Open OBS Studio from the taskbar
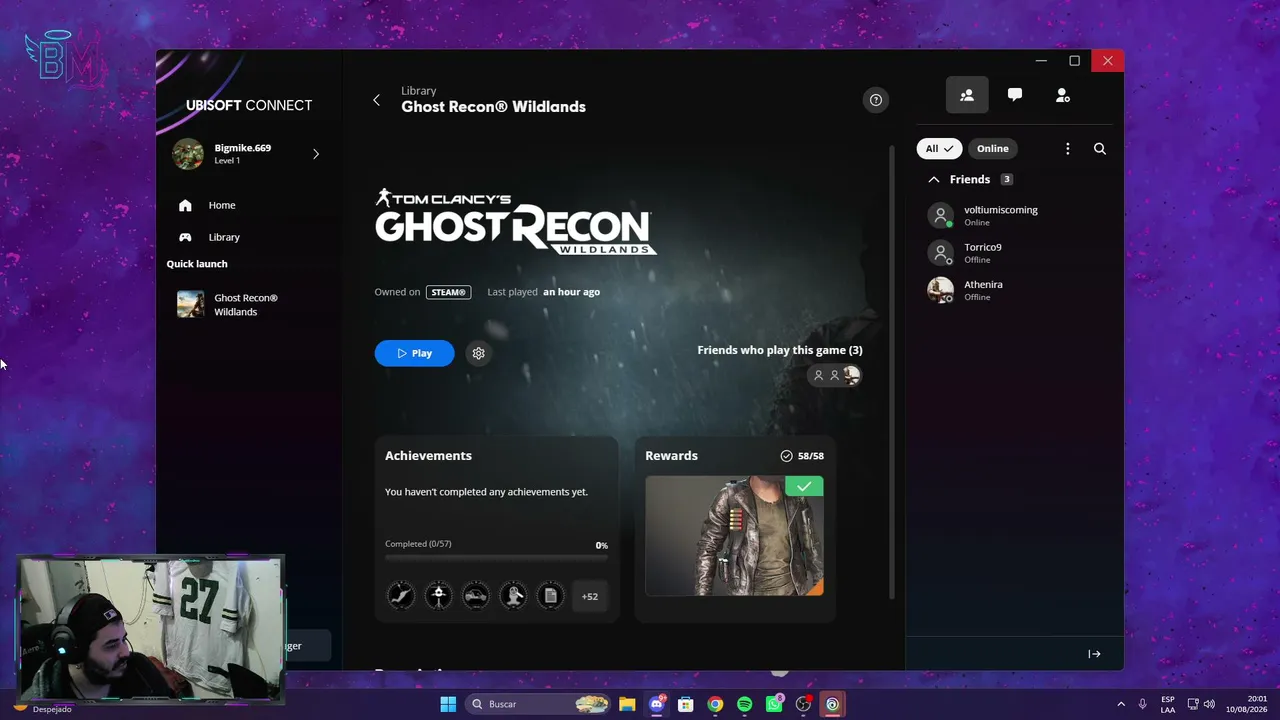The width and height of the screenshot is (1280, 720). (x=803, y=704)
